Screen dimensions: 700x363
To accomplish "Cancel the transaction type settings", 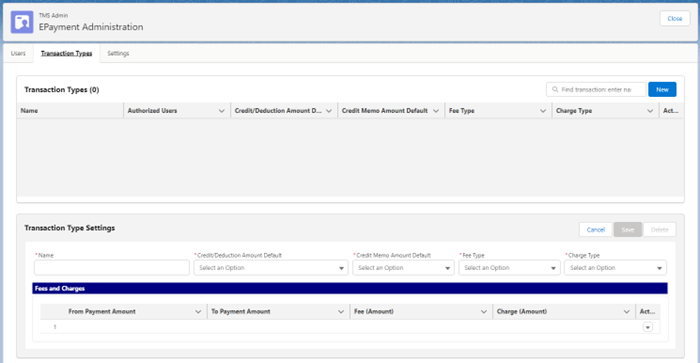I will (596, 229).
